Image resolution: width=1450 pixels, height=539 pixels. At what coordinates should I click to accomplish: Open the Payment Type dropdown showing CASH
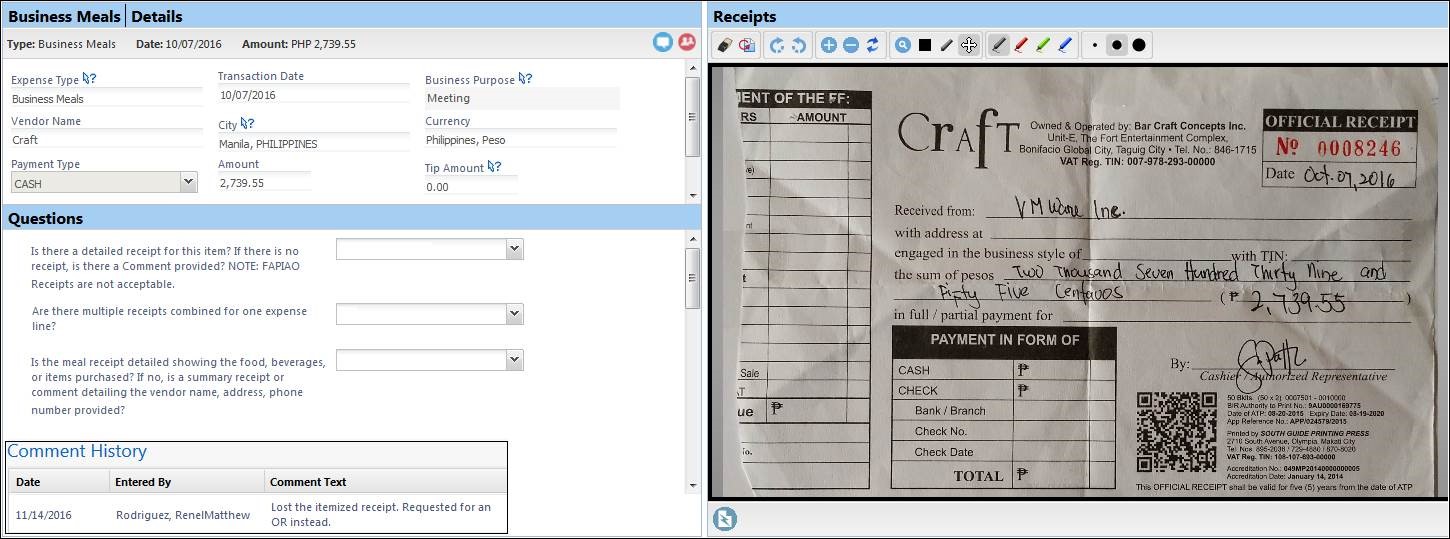point(188,183)
